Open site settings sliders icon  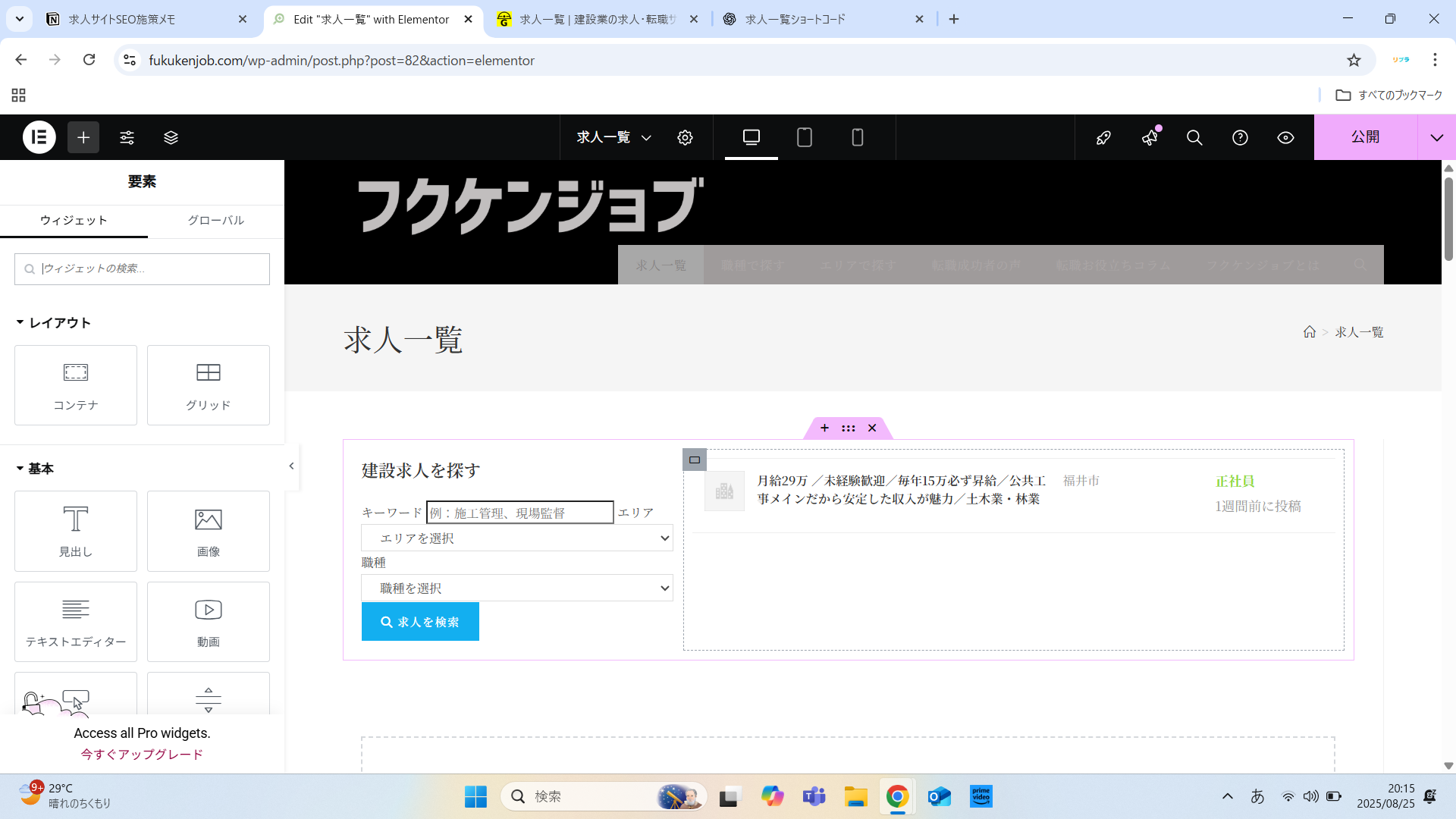[127, 137]
